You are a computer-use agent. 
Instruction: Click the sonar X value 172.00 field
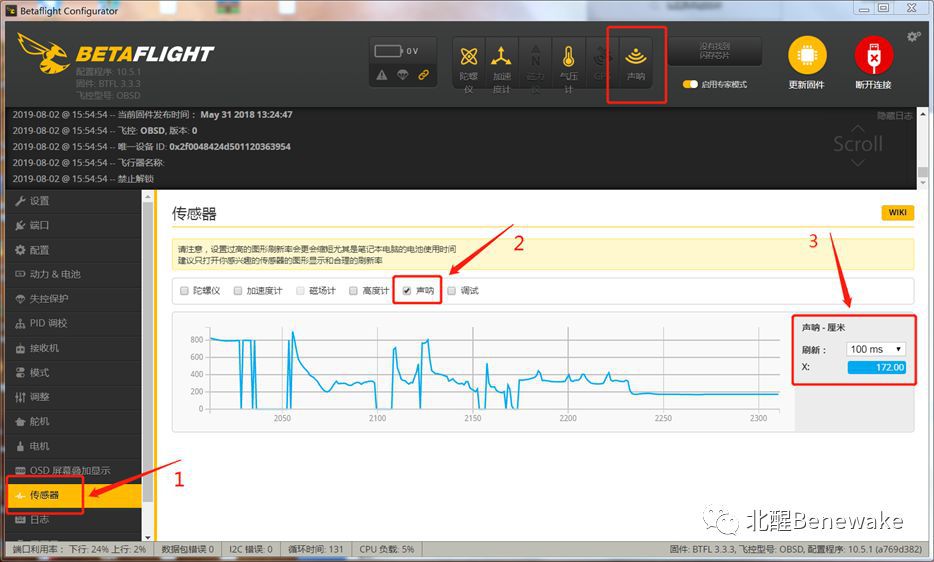pyautogui.click(x=877, y=368)
